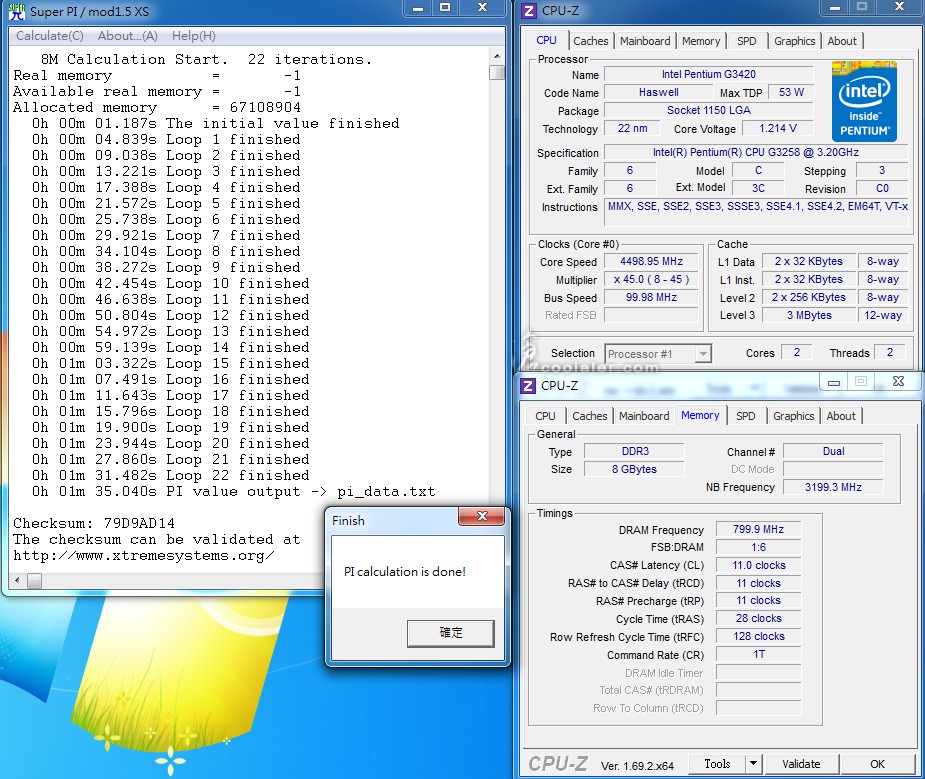Screen dimensions: 925x779
Task: Click the CPU-Z logo icon in top CPU-Z window
Action: click(x=529, y=11)
